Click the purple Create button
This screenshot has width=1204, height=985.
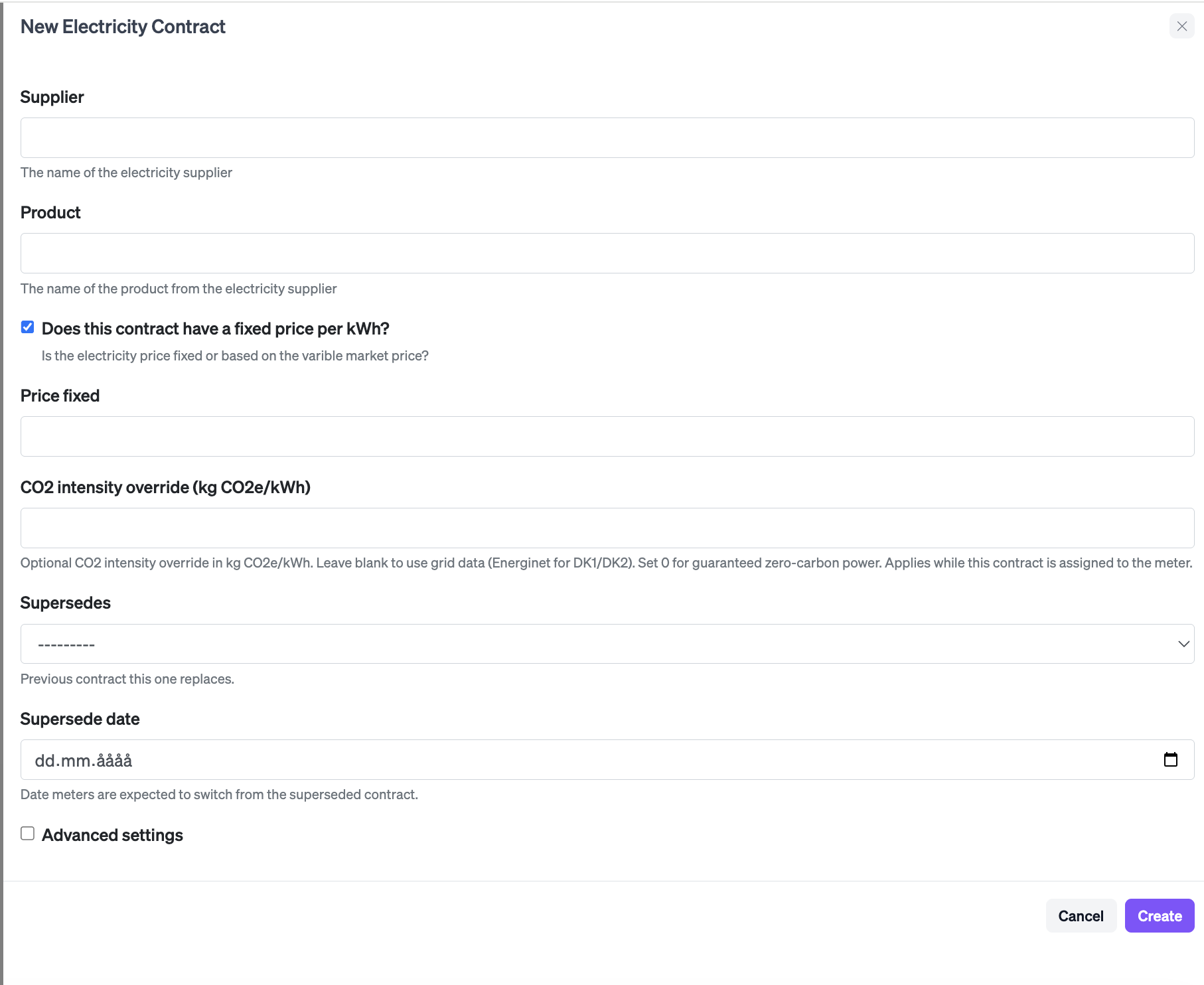1160,916
